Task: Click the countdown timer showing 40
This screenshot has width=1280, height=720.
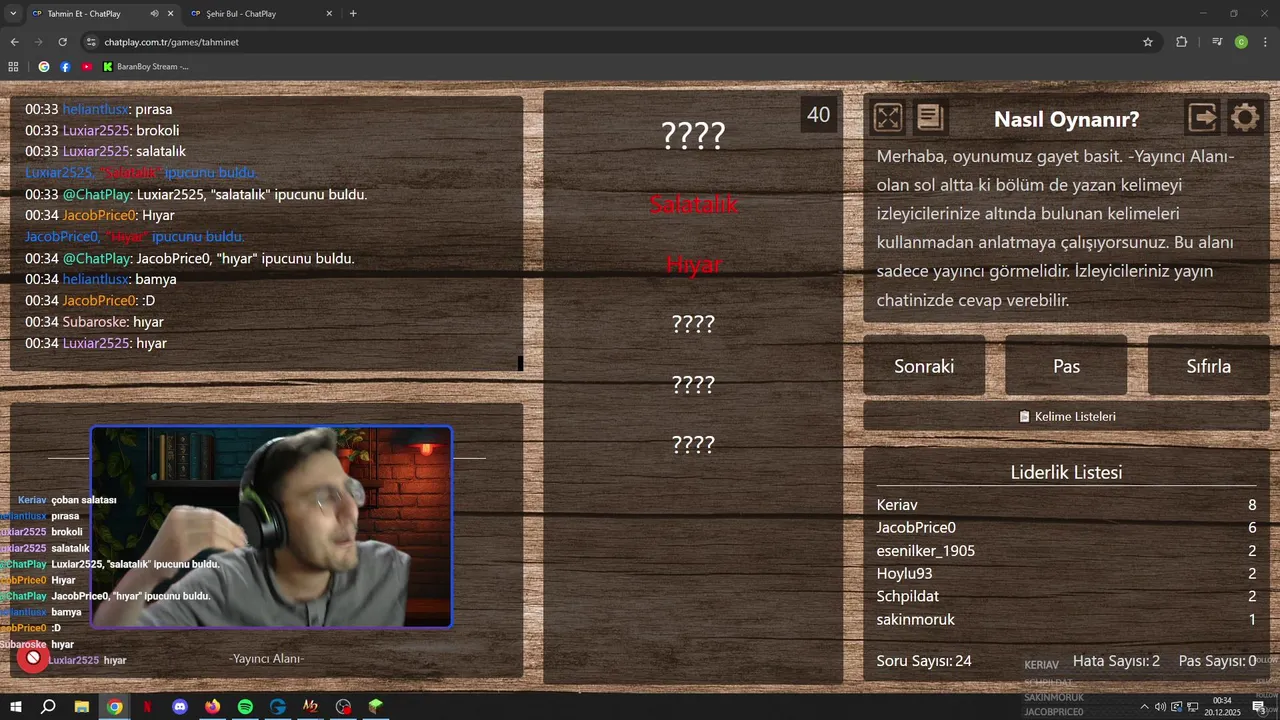Action: coord(818,115)
